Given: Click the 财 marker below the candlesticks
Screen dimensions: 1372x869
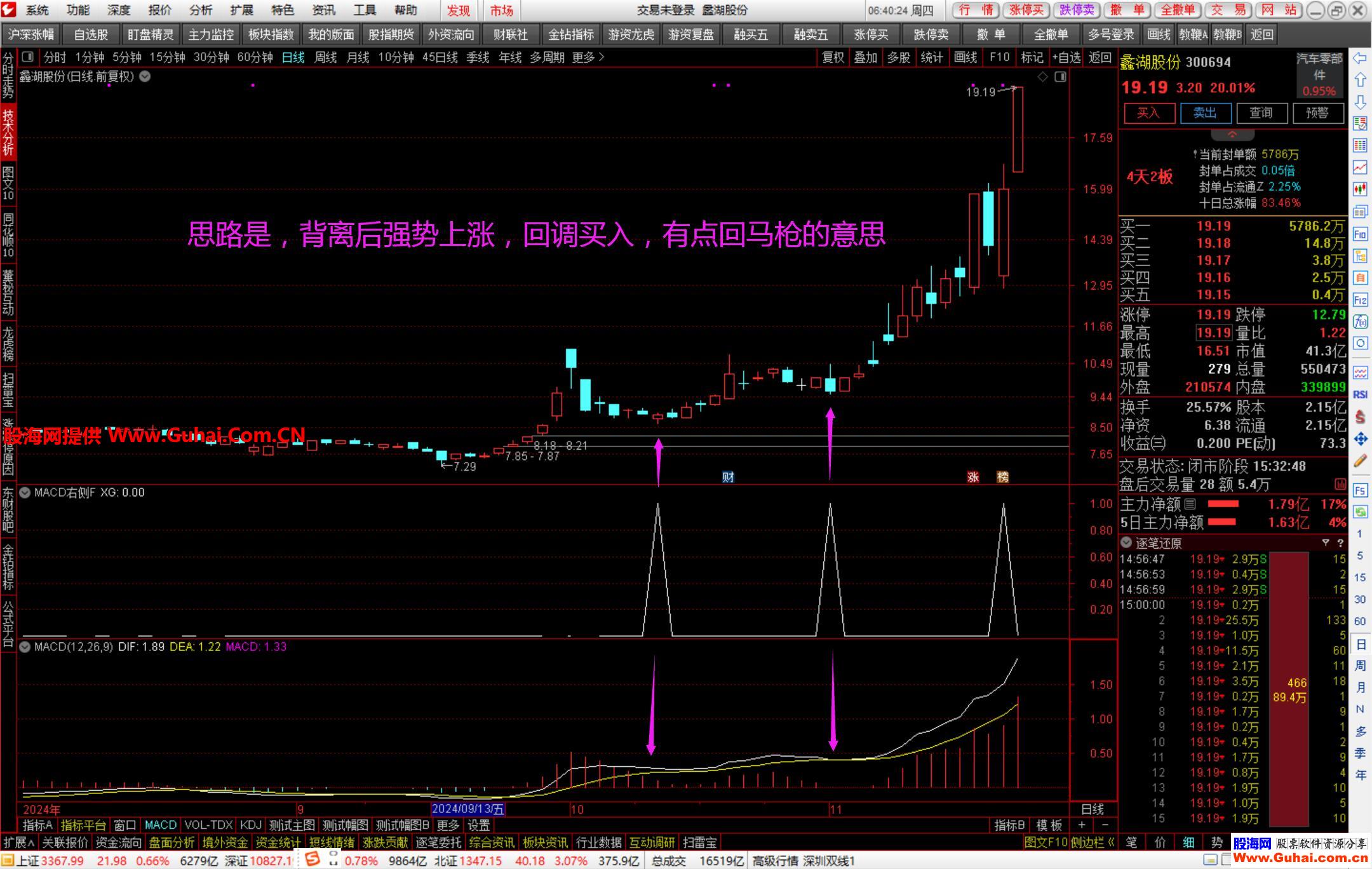Looking at the screenshot, I should 728,477.
